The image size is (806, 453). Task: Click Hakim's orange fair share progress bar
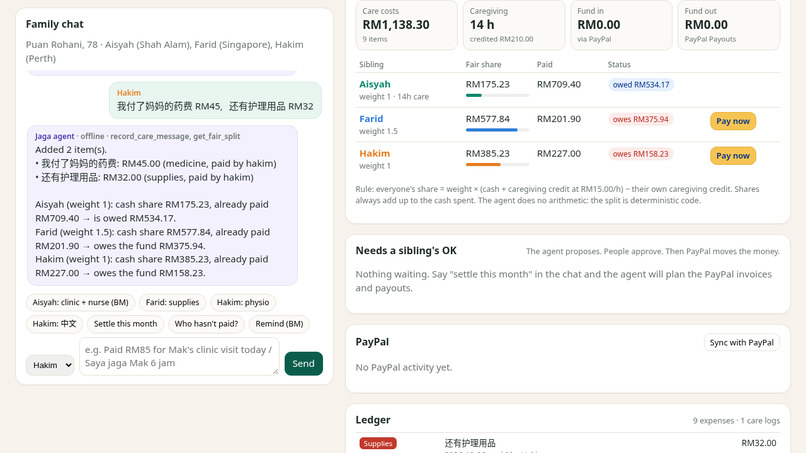[x=497, y=165]
